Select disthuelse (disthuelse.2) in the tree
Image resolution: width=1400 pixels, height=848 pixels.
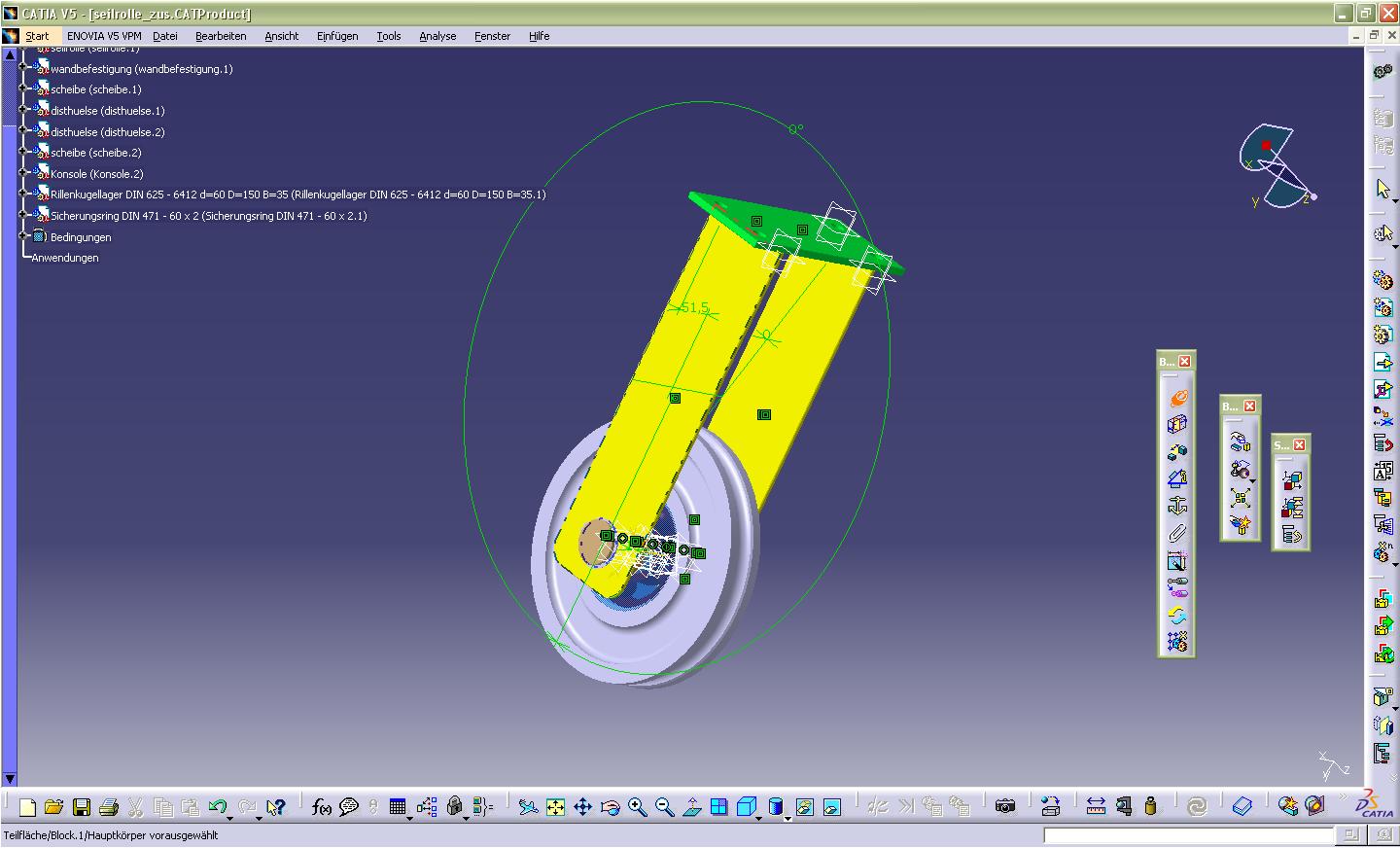tap(108, 131)
